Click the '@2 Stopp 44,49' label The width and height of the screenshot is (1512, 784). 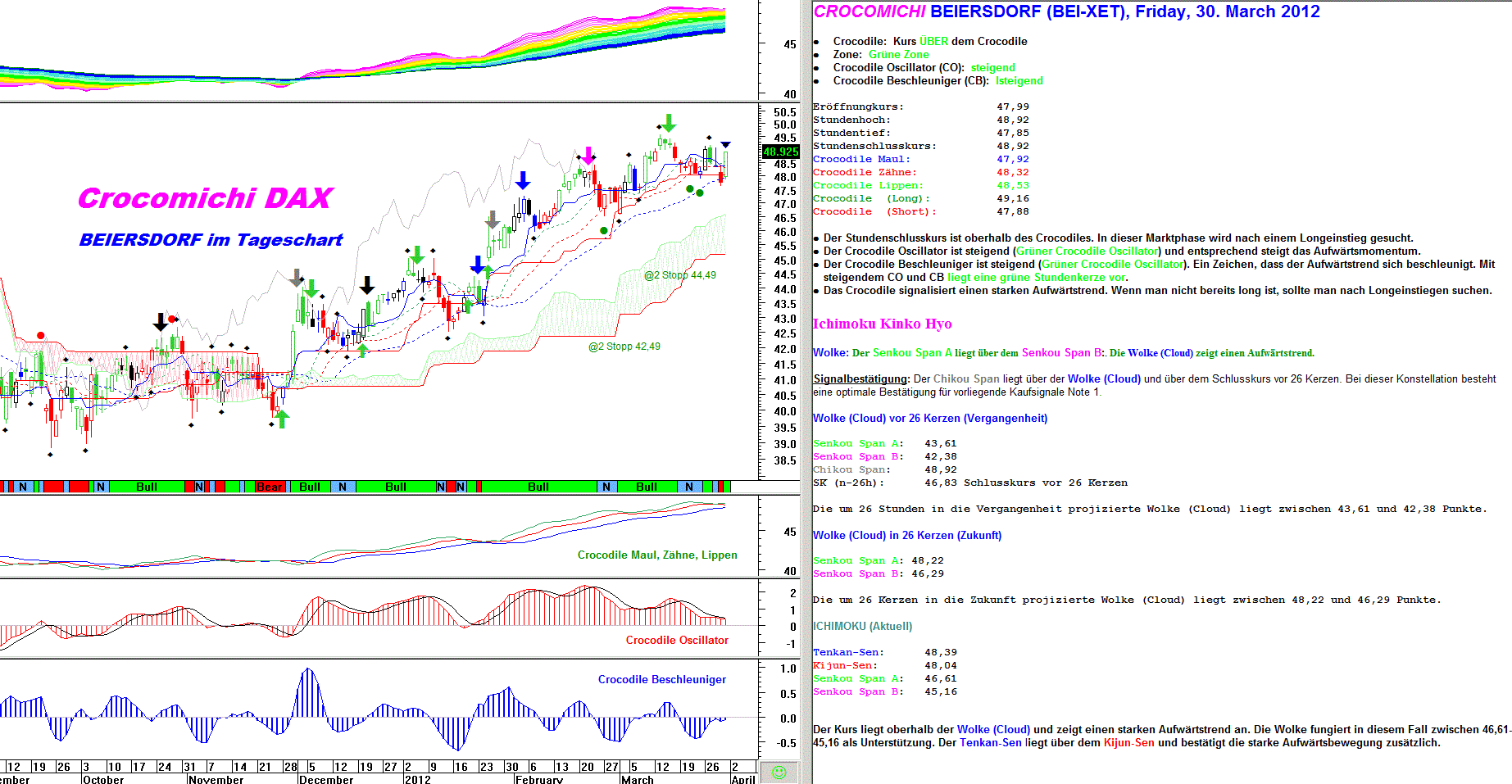coord(679,275)
